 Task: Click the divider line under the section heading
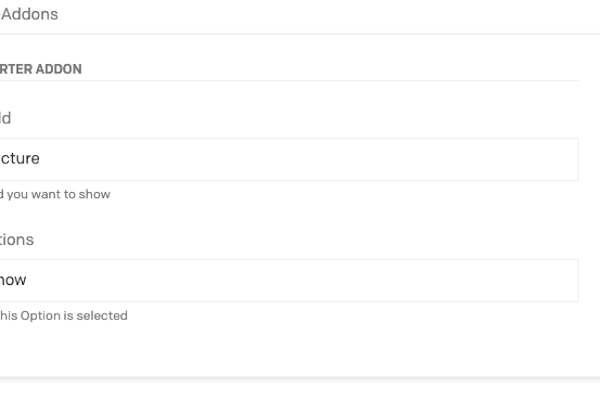coord(300,81)
